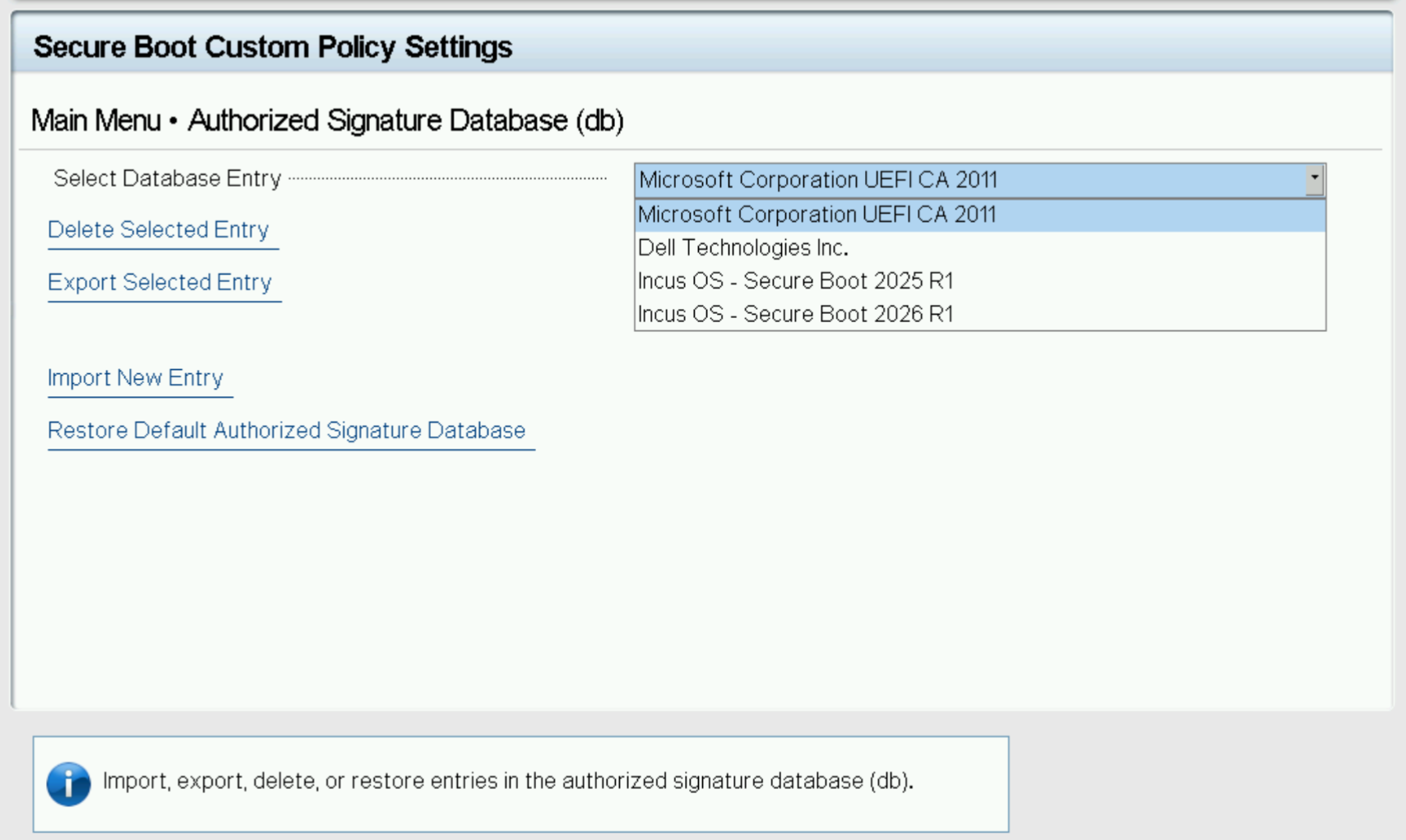This screenshot has width=1406, height=840.
Task: Pick Incus OS - Secure Boot 2025 R1
Action: click(x=795, y=281)
